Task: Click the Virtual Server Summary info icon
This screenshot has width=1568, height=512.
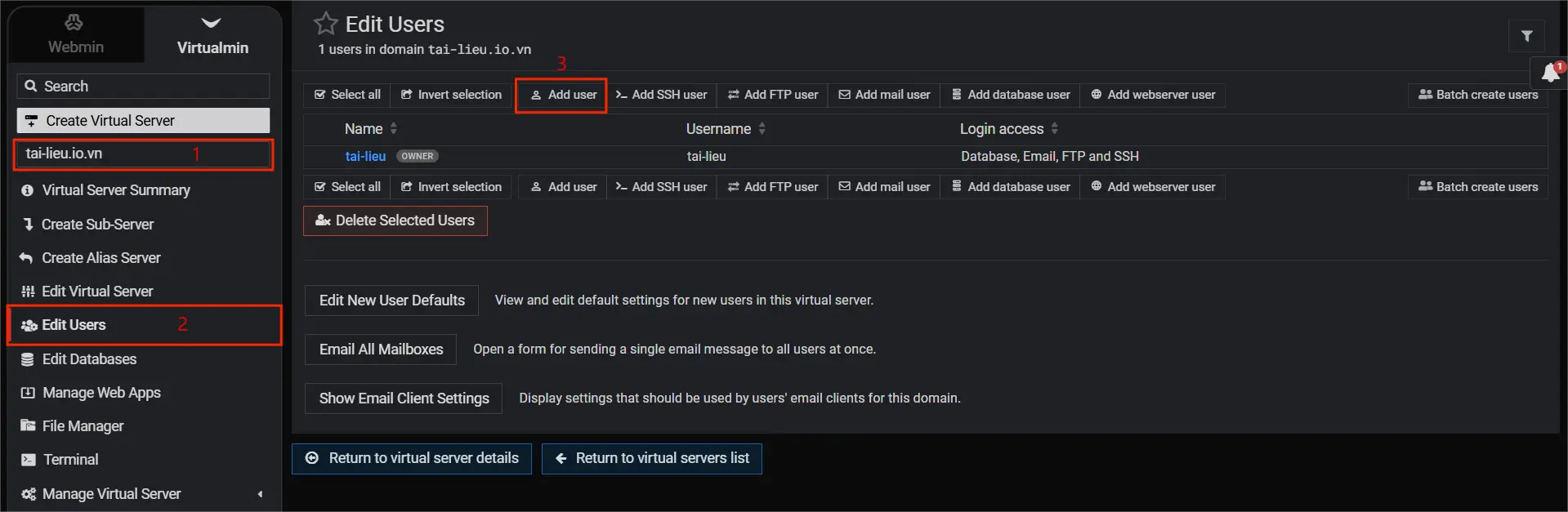Action: click(x=27, y=190)
